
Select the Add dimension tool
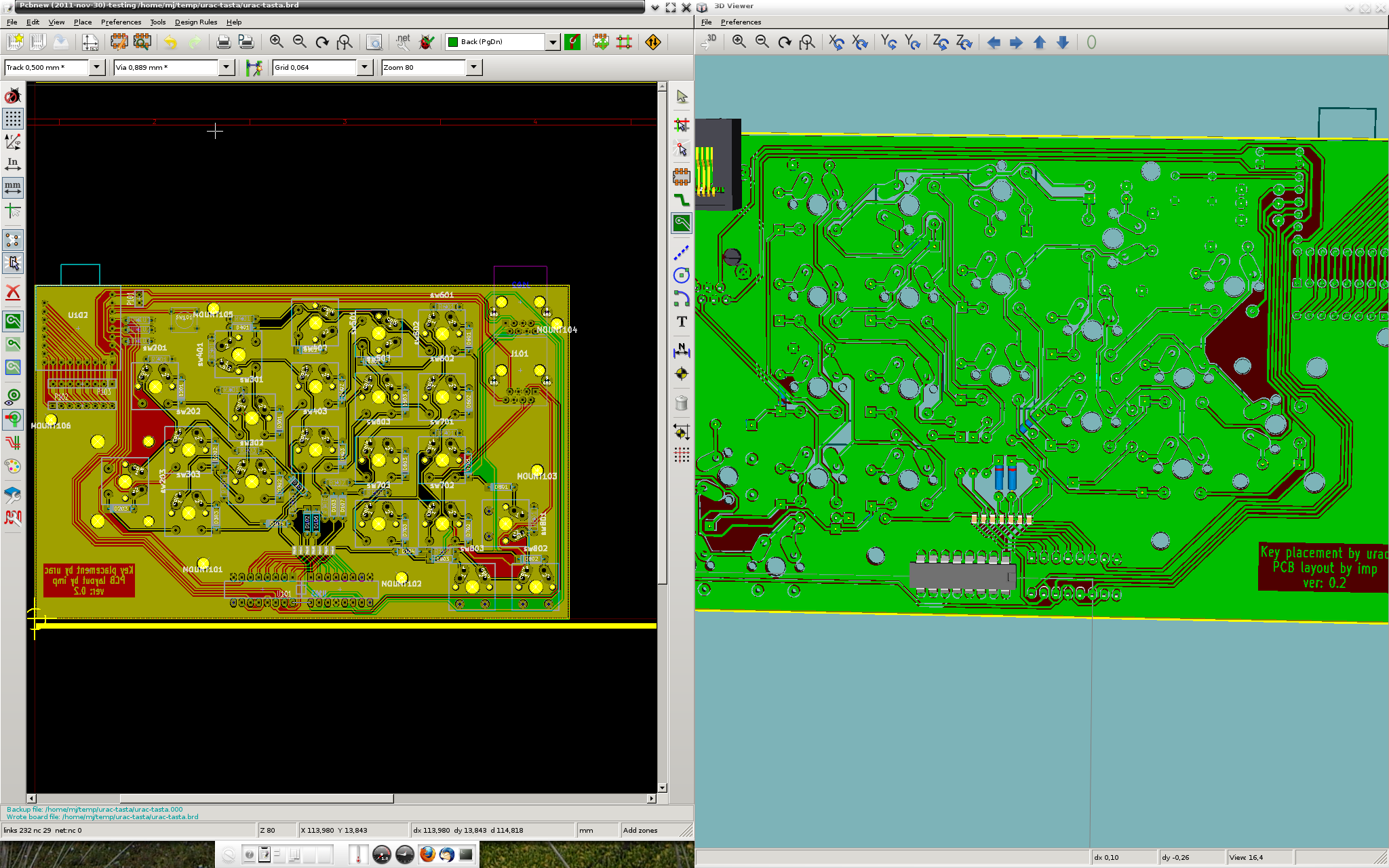[x=682, y=350]
